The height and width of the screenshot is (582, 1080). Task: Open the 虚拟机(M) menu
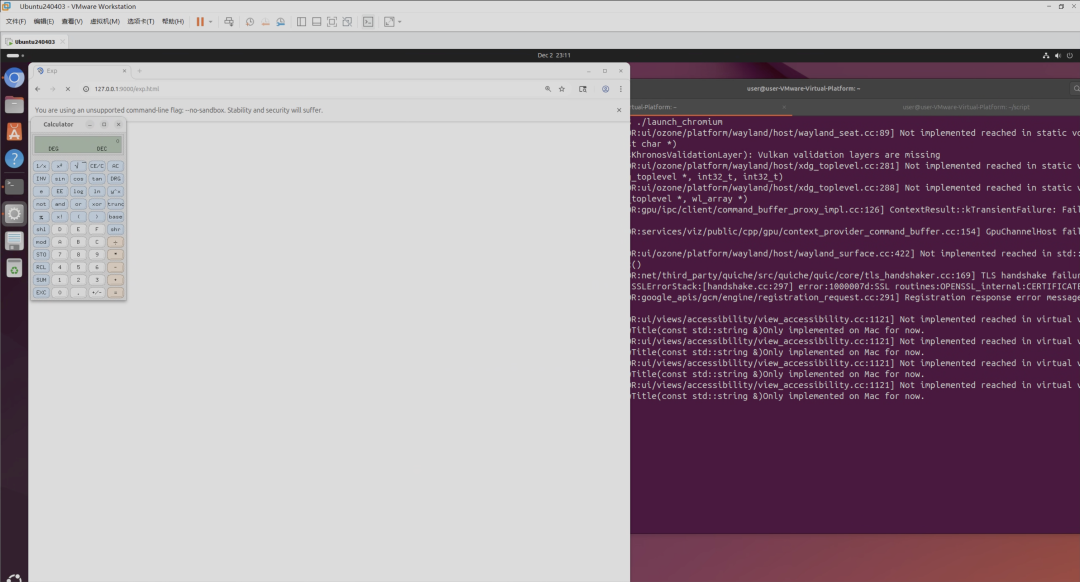(105, 21)
